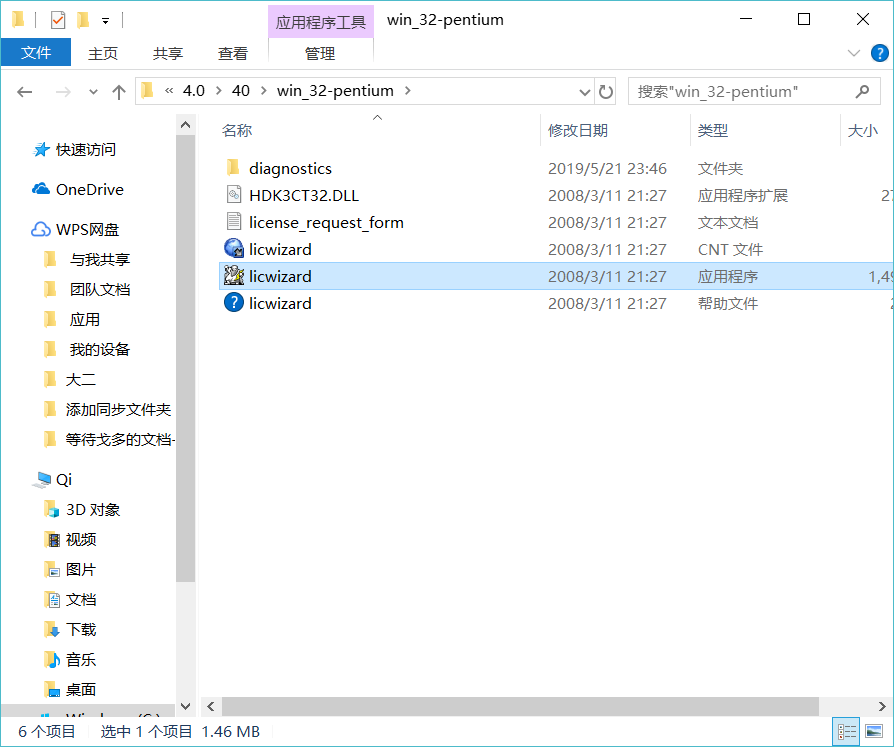Open the 管理 tab
The width and height of the screenshot is (894, 747).
[320, 54]
